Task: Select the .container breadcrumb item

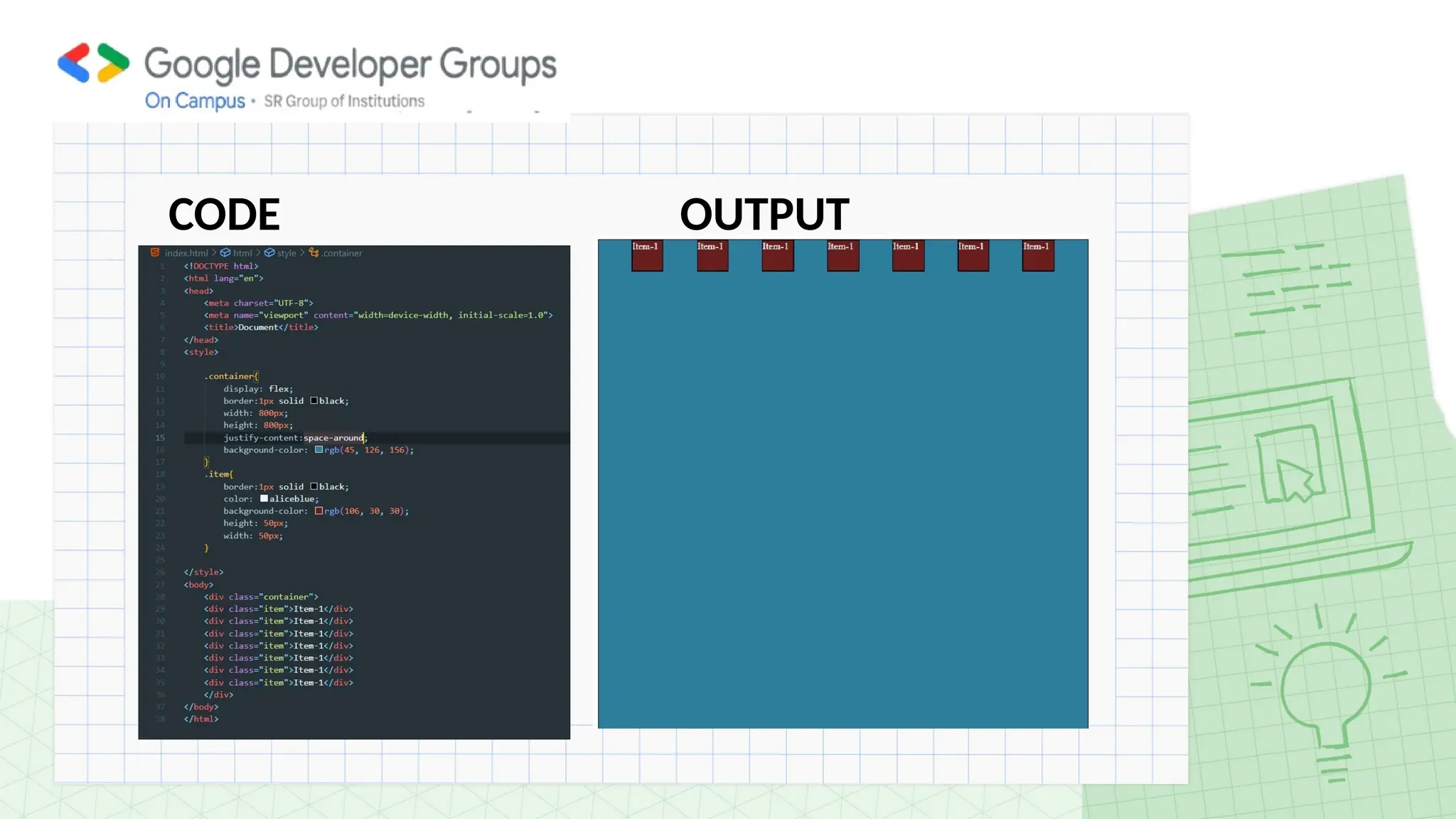Action: coord(342,253)
